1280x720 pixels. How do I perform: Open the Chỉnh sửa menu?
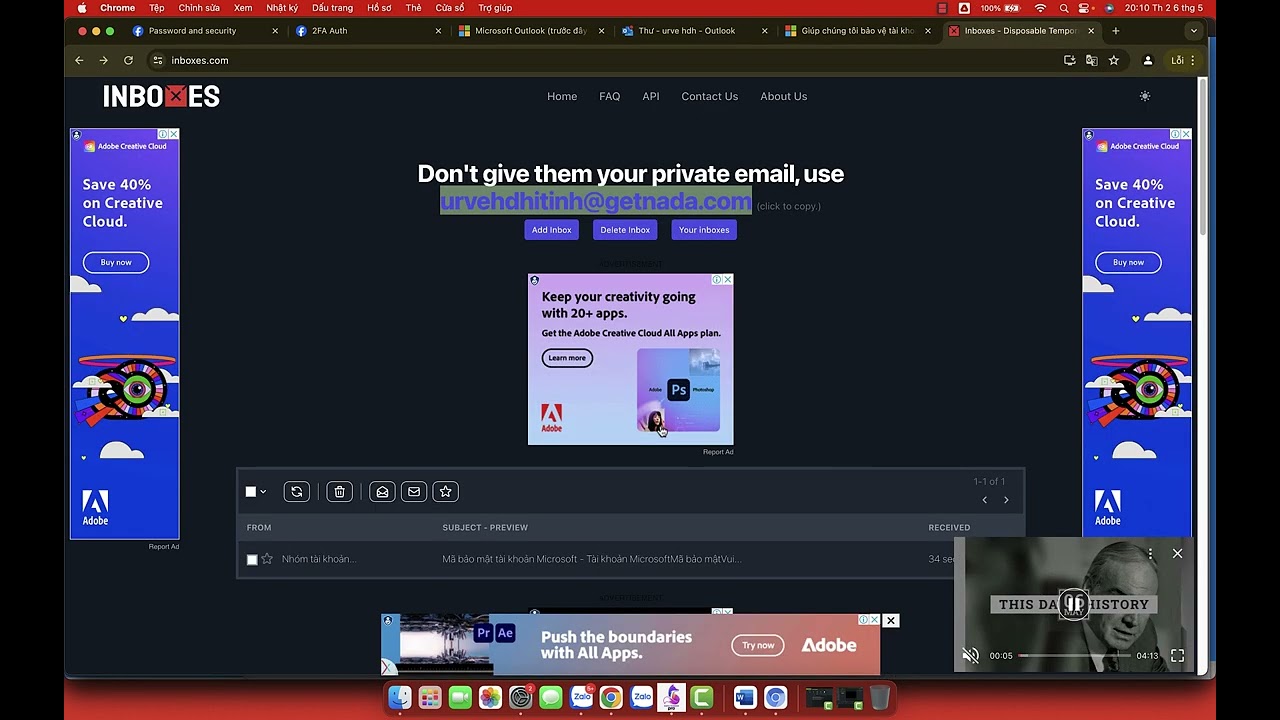coord(199,8)
